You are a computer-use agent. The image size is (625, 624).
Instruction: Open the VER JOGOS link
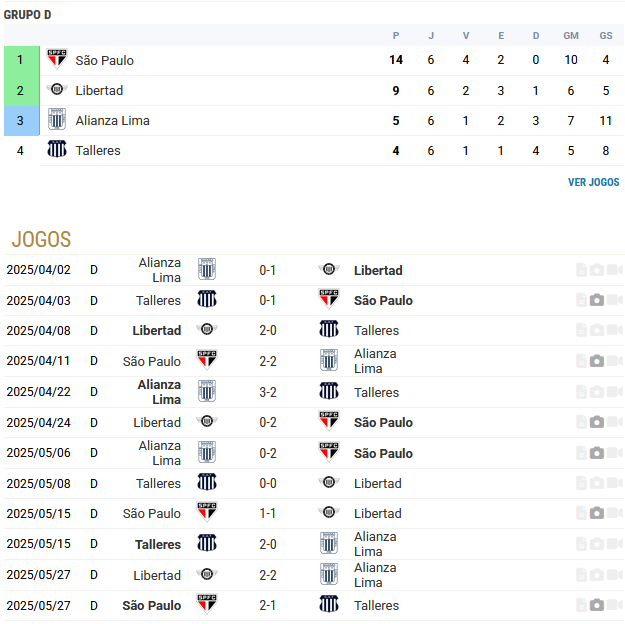tap(593, 182)
